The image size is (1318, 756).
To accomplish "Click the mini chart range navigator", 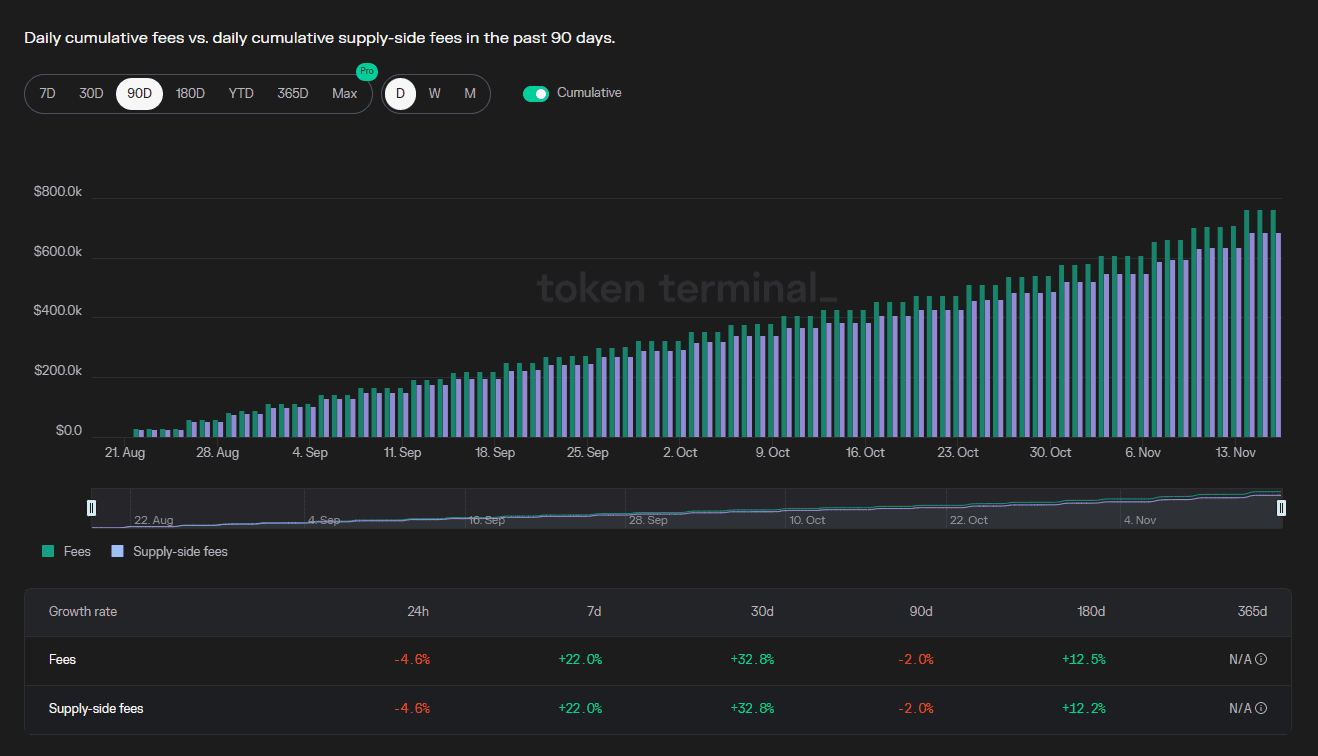I will 686,508.
